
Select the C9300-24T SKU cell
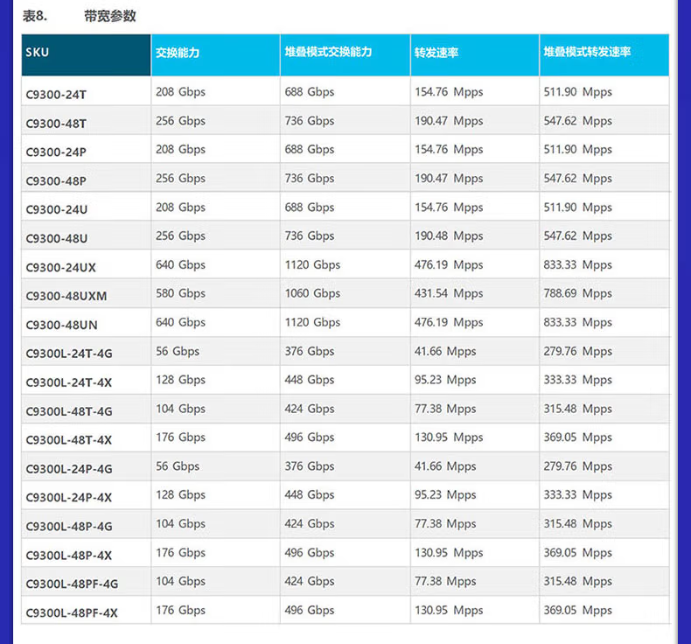click(56, 94)
